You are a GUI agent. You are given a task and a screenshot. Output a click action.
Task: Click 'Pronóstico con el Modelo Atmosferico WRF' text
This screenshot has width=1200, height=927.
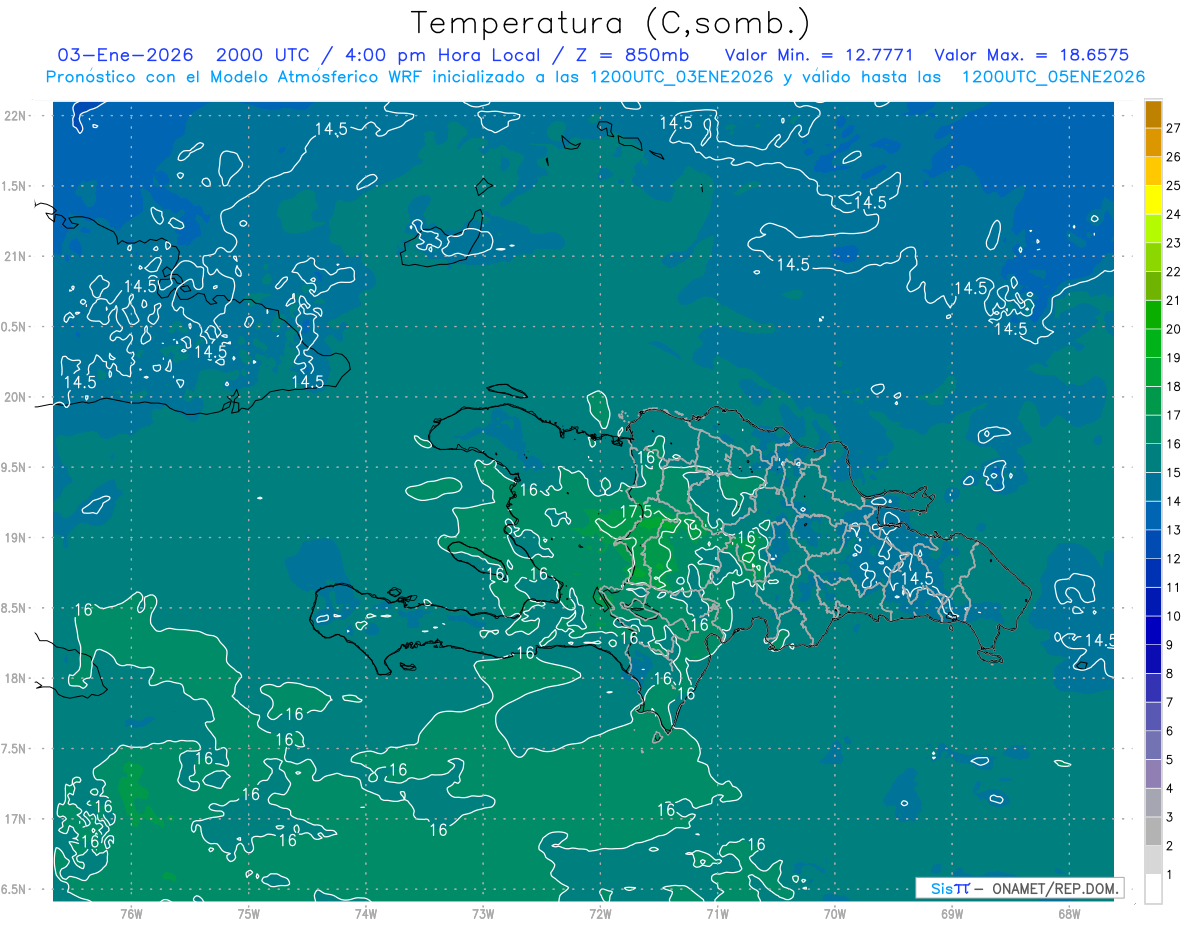click(234, 77)
